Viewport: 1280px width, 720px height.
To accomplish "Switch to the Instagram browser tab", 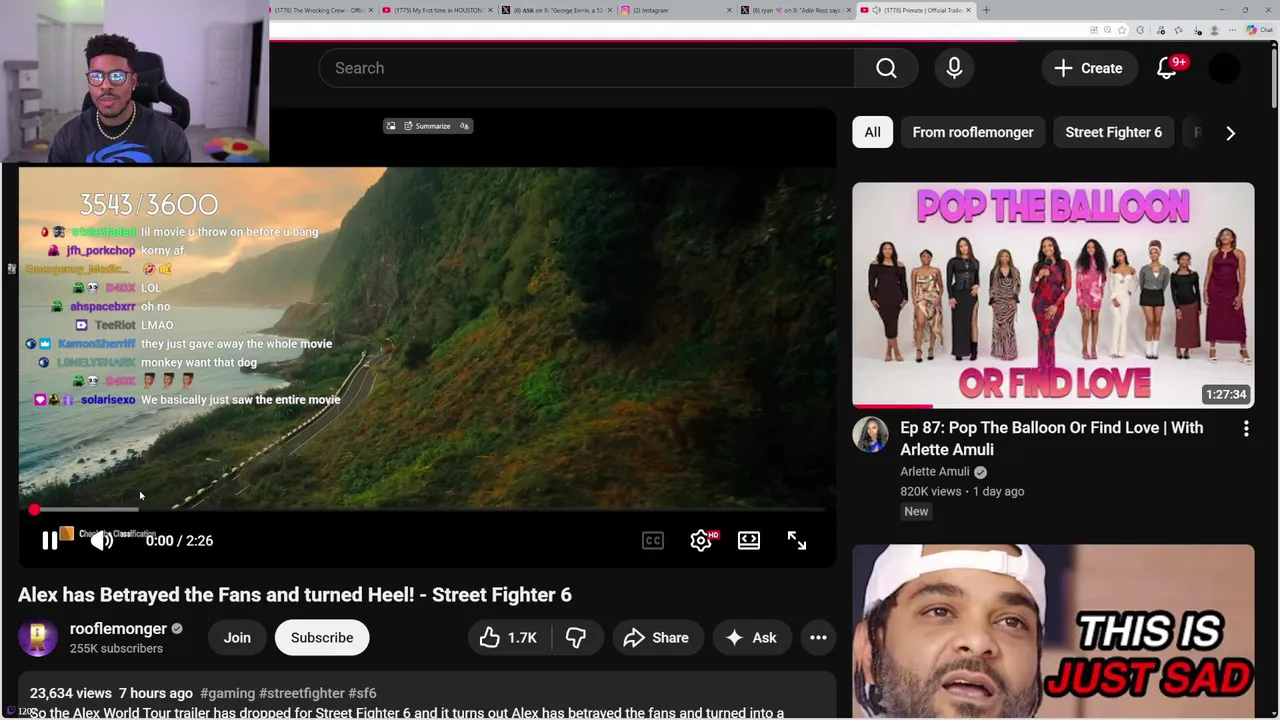I will [x=675, y=10].
